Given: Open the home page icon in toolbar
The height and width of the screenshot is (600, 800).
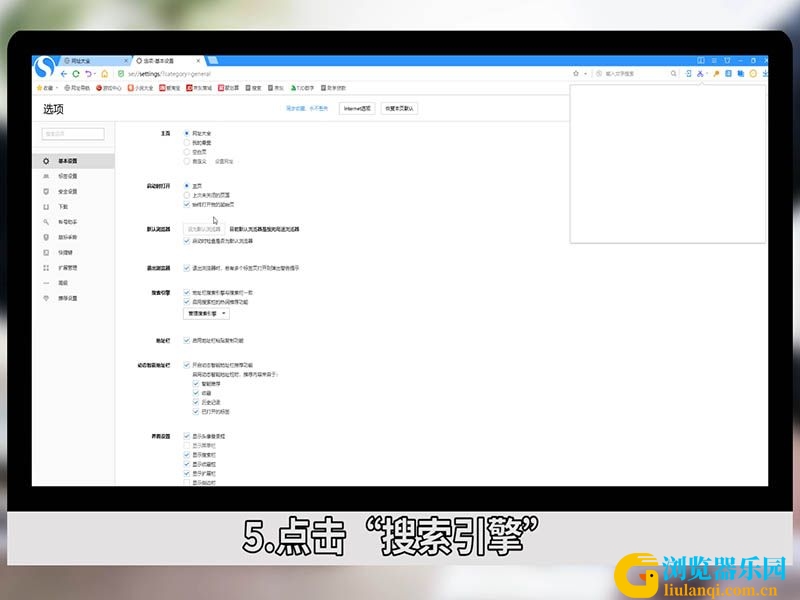Looking at the screenshot, I should 105,74.
